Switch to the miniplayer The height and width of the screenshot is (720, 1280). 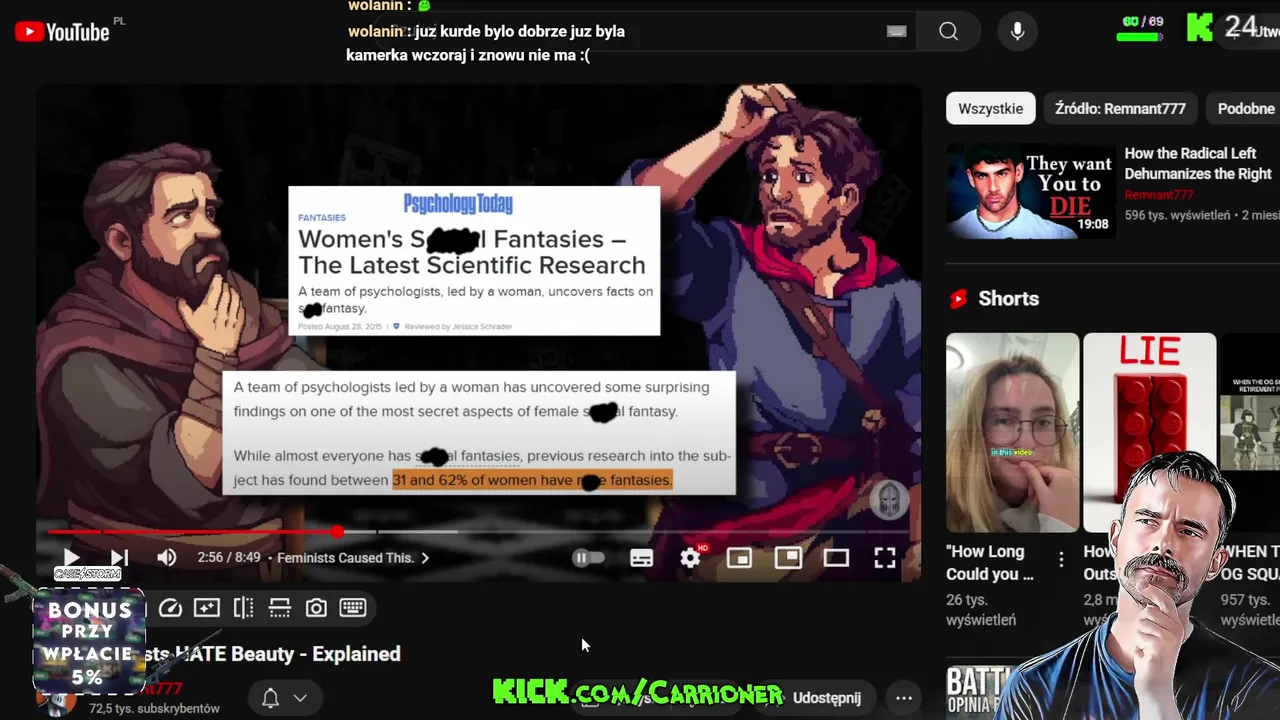point(739,558)
